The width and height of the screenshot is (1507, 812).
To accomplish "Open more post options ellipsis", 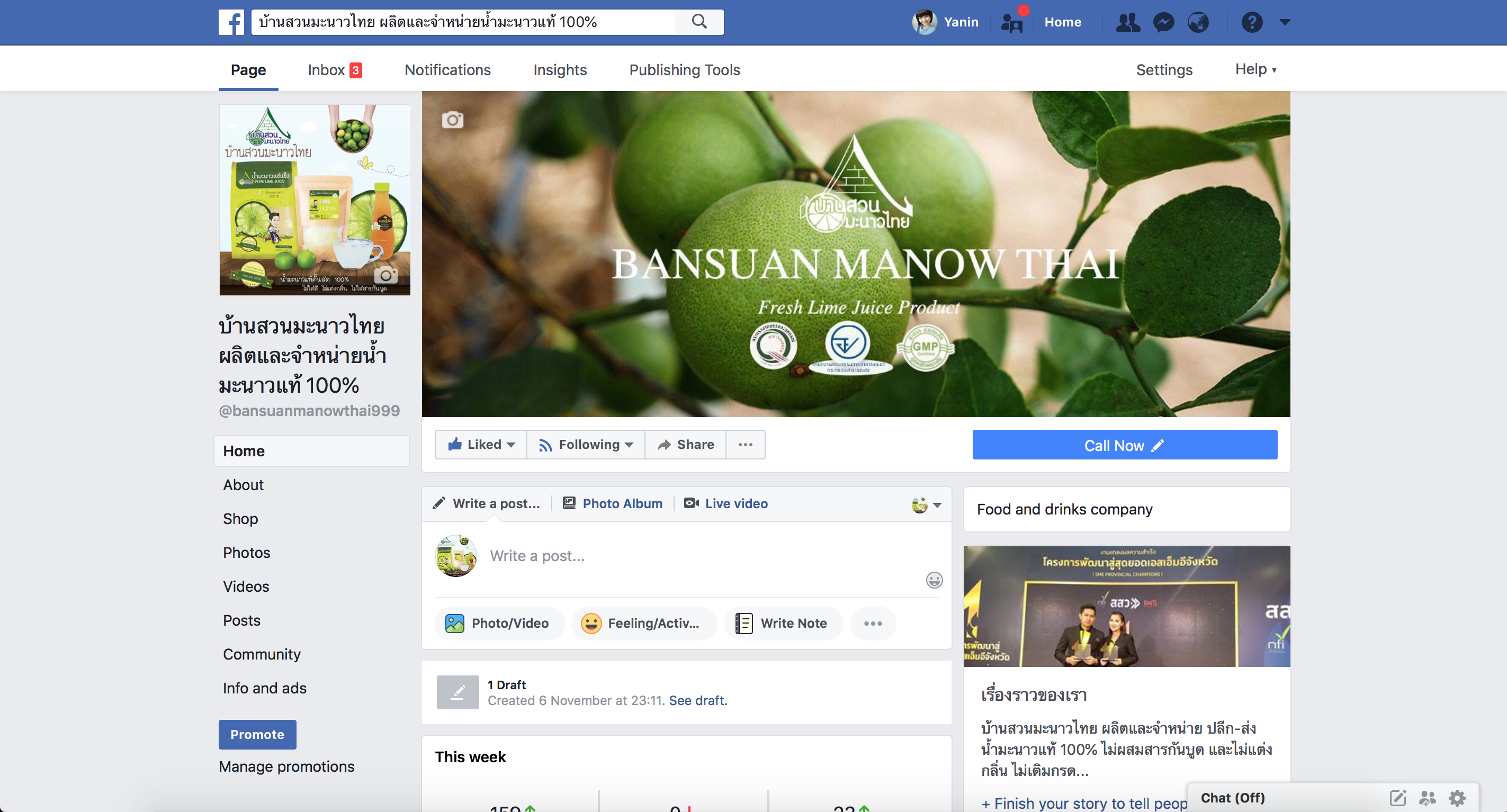I will [873, 623].
